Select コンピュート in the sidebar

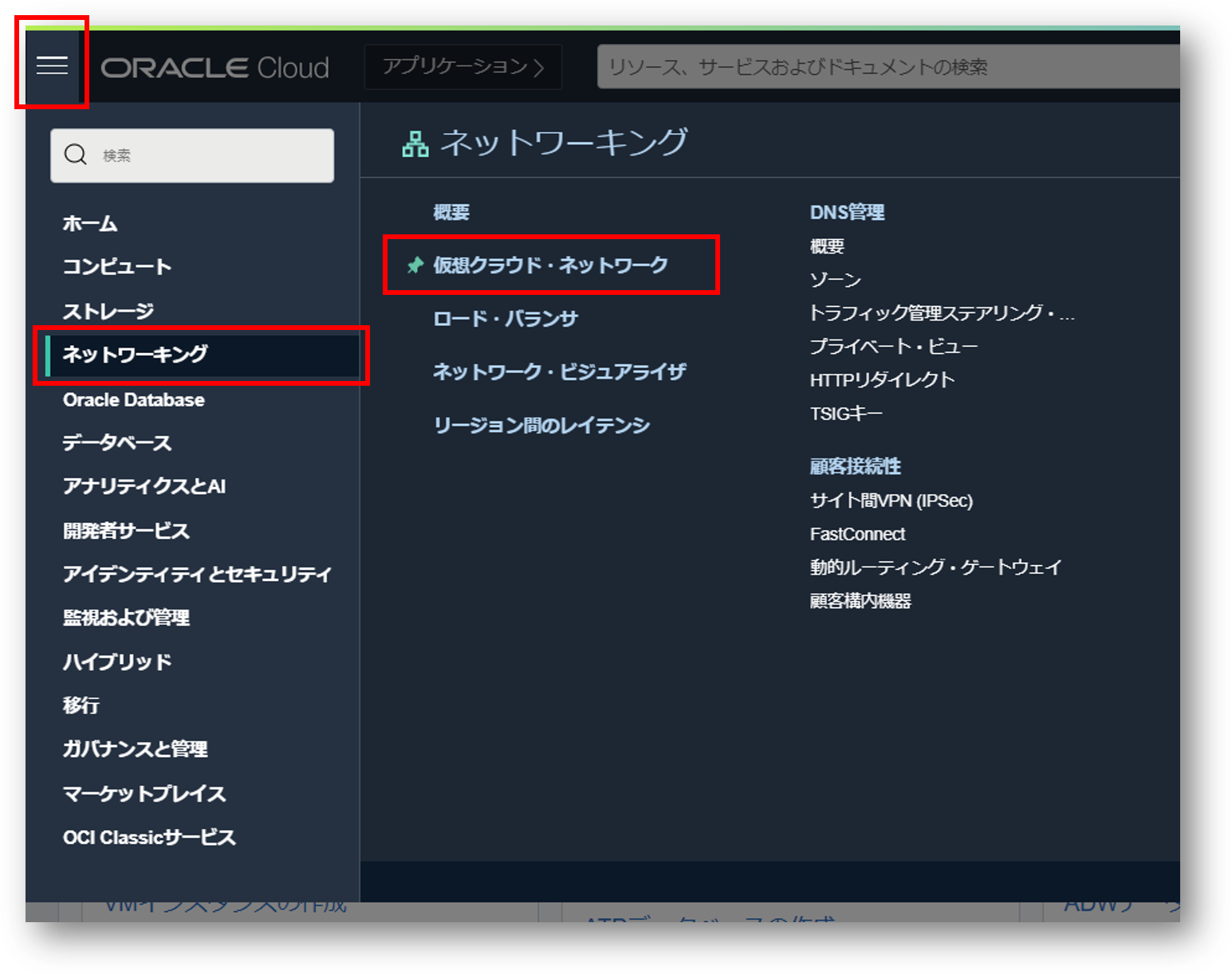click(x=116, y=267)
